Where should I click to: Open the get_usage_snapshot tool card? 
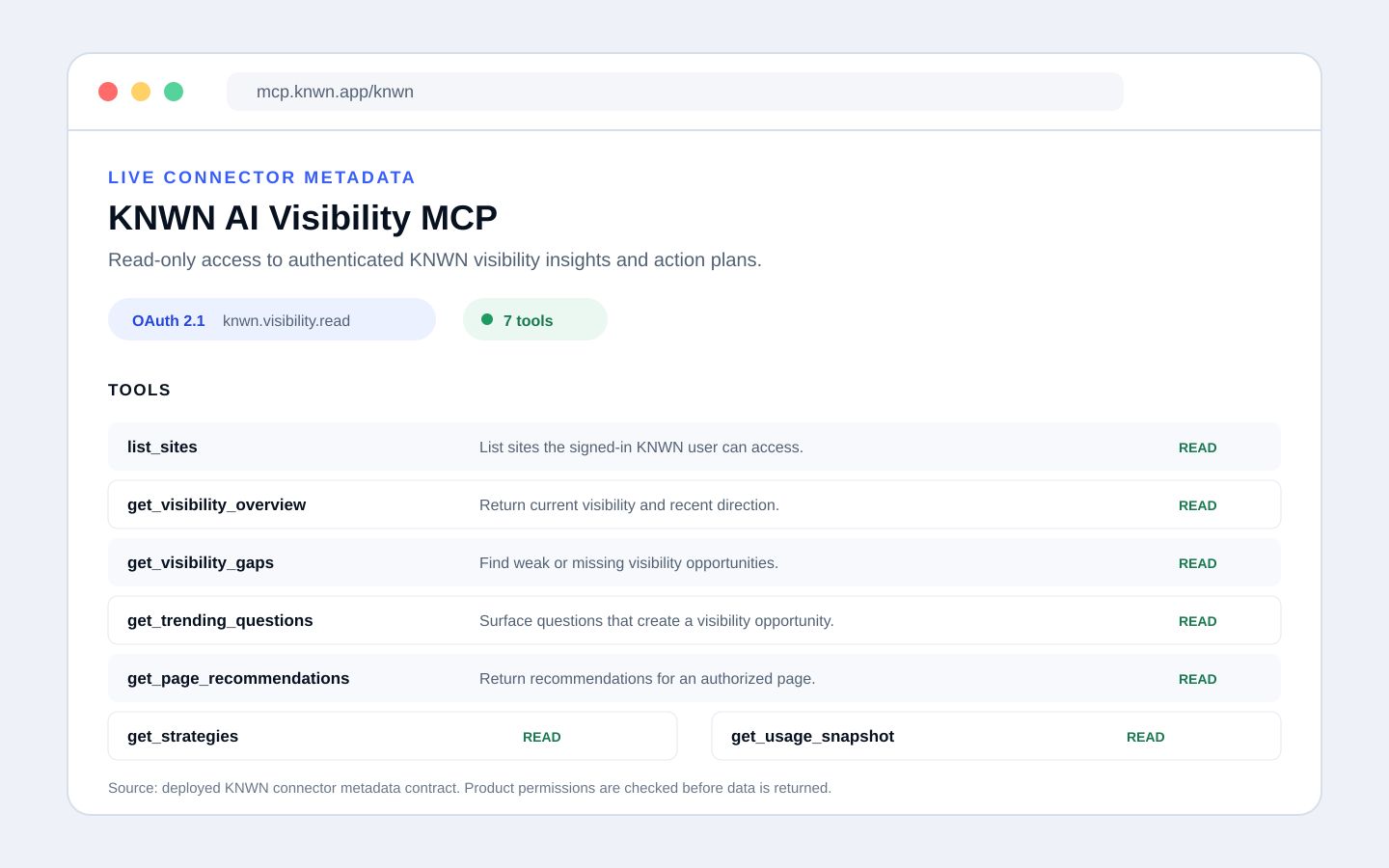[996, 736]
